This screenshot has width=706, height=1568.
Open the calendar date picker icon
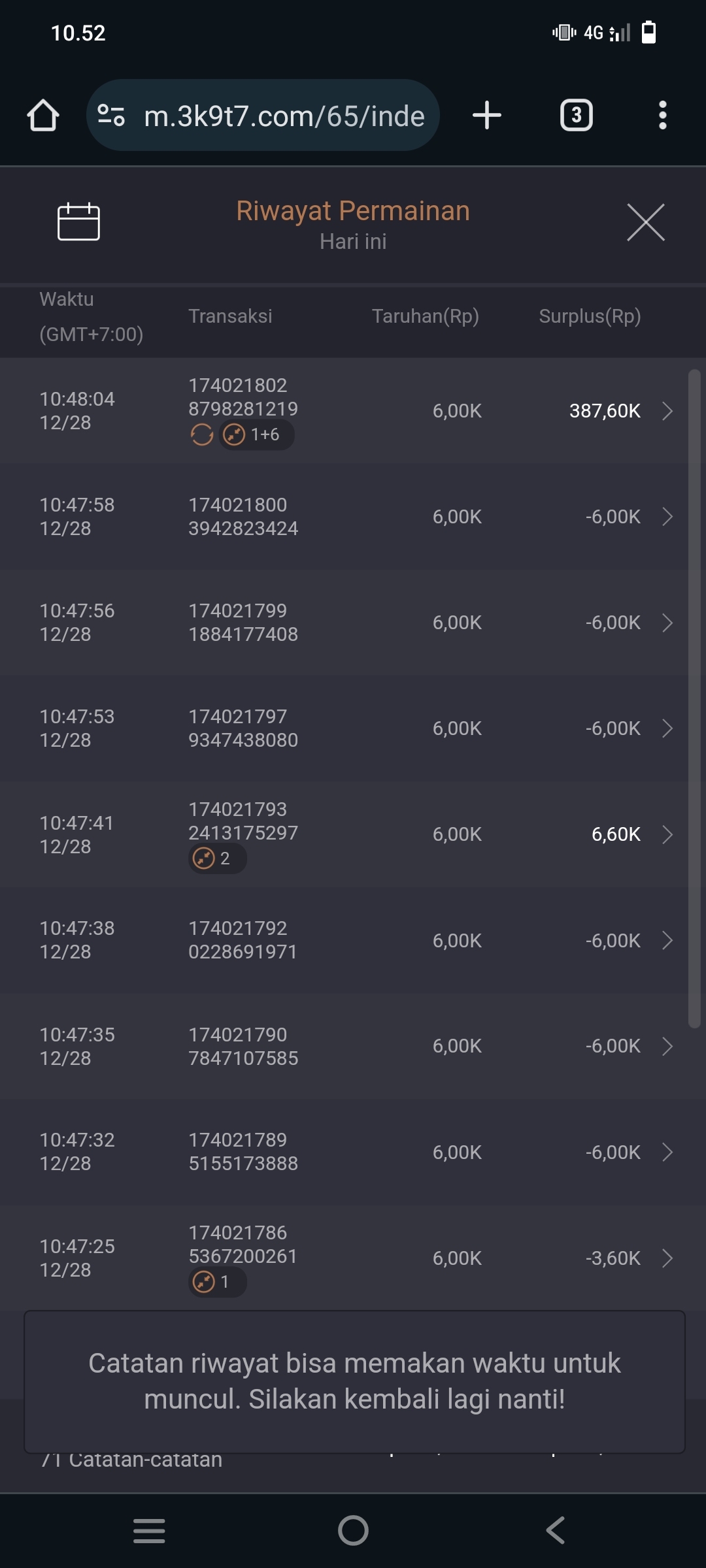pos(78,221)
